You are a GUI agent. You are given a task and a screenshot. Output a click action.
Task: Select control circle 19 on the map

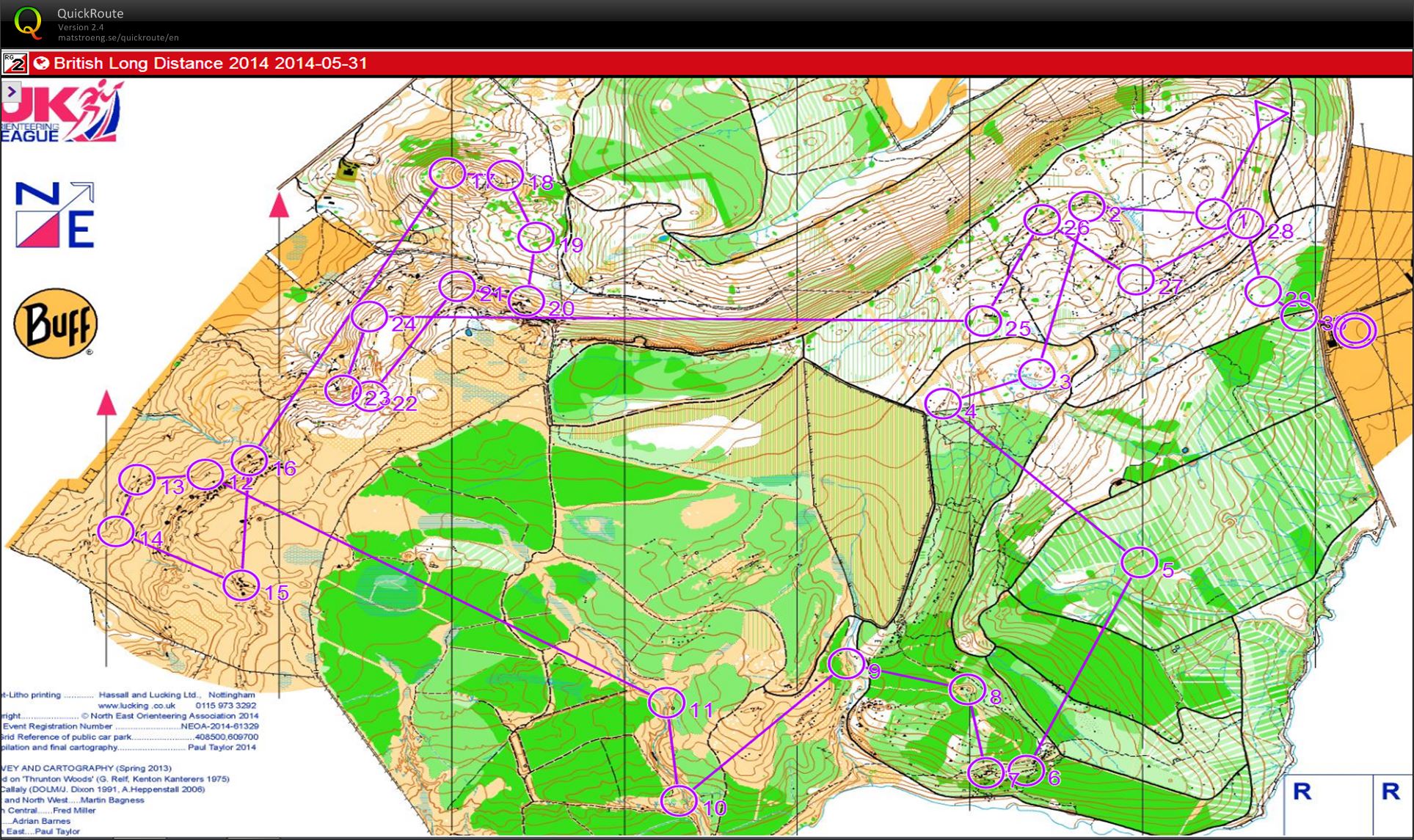click(536, 237)
